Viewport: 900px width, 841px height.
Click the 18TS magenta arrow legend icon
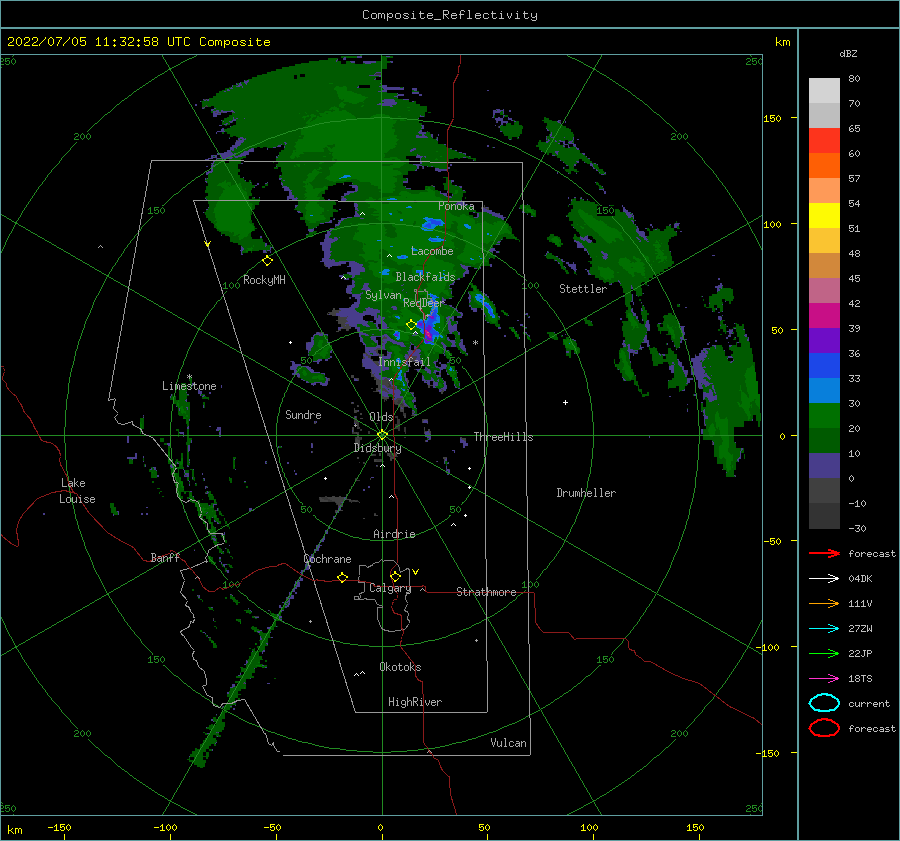point(824,679)
